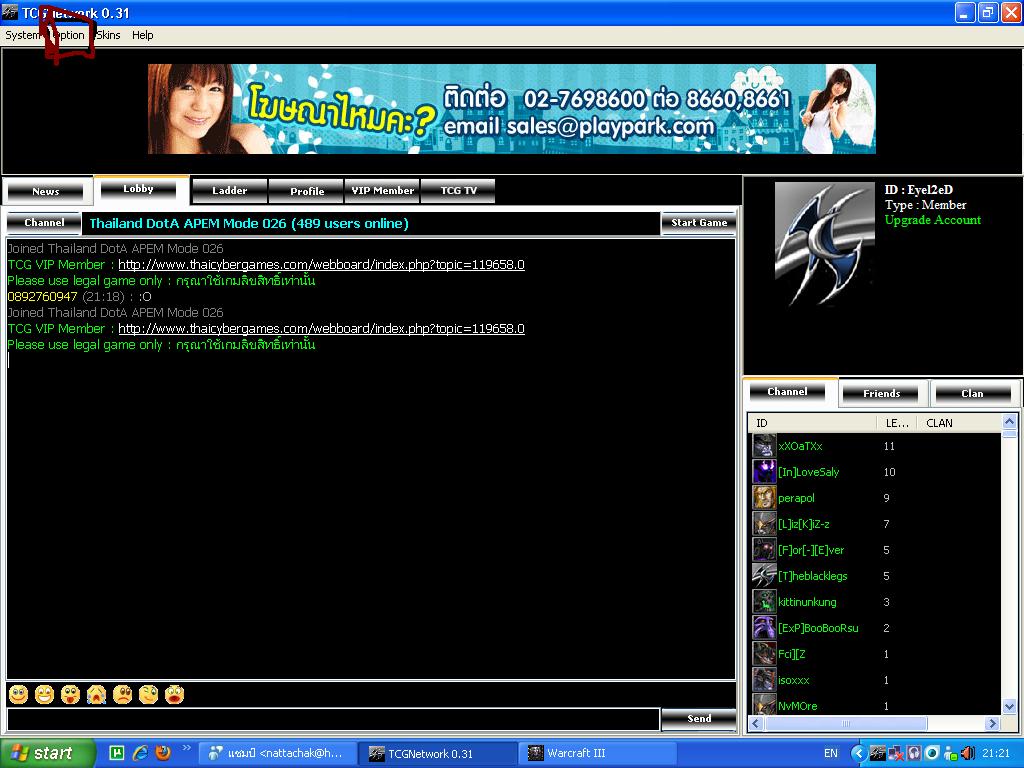Click the playpark advertisement banner

pos(511,109)
